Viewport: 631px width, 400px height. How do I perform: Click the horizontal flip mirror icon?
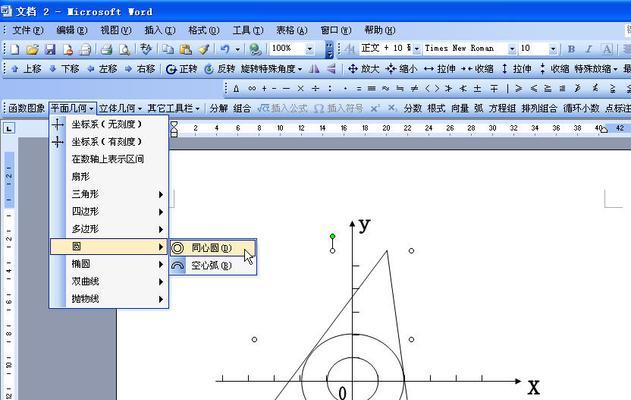[x=314, y=69]
